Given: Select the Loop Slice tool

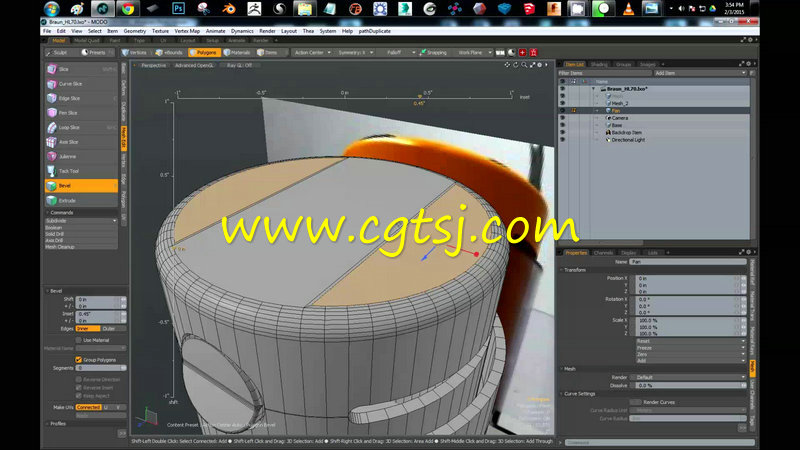Looking at the screenshot, I should (x=81, y=128).
